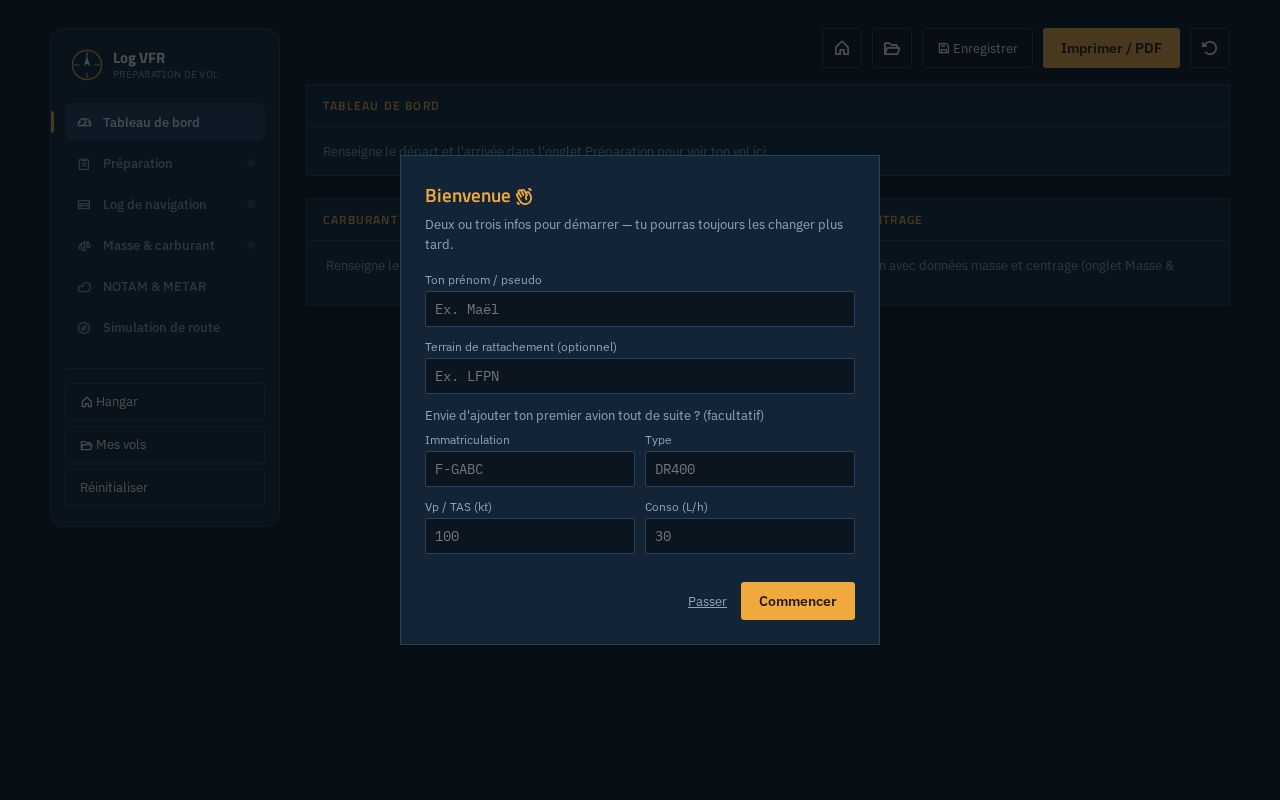The image size is (1280, 800).
Task: Select Simulation de route
Action: tap(165, 327)
